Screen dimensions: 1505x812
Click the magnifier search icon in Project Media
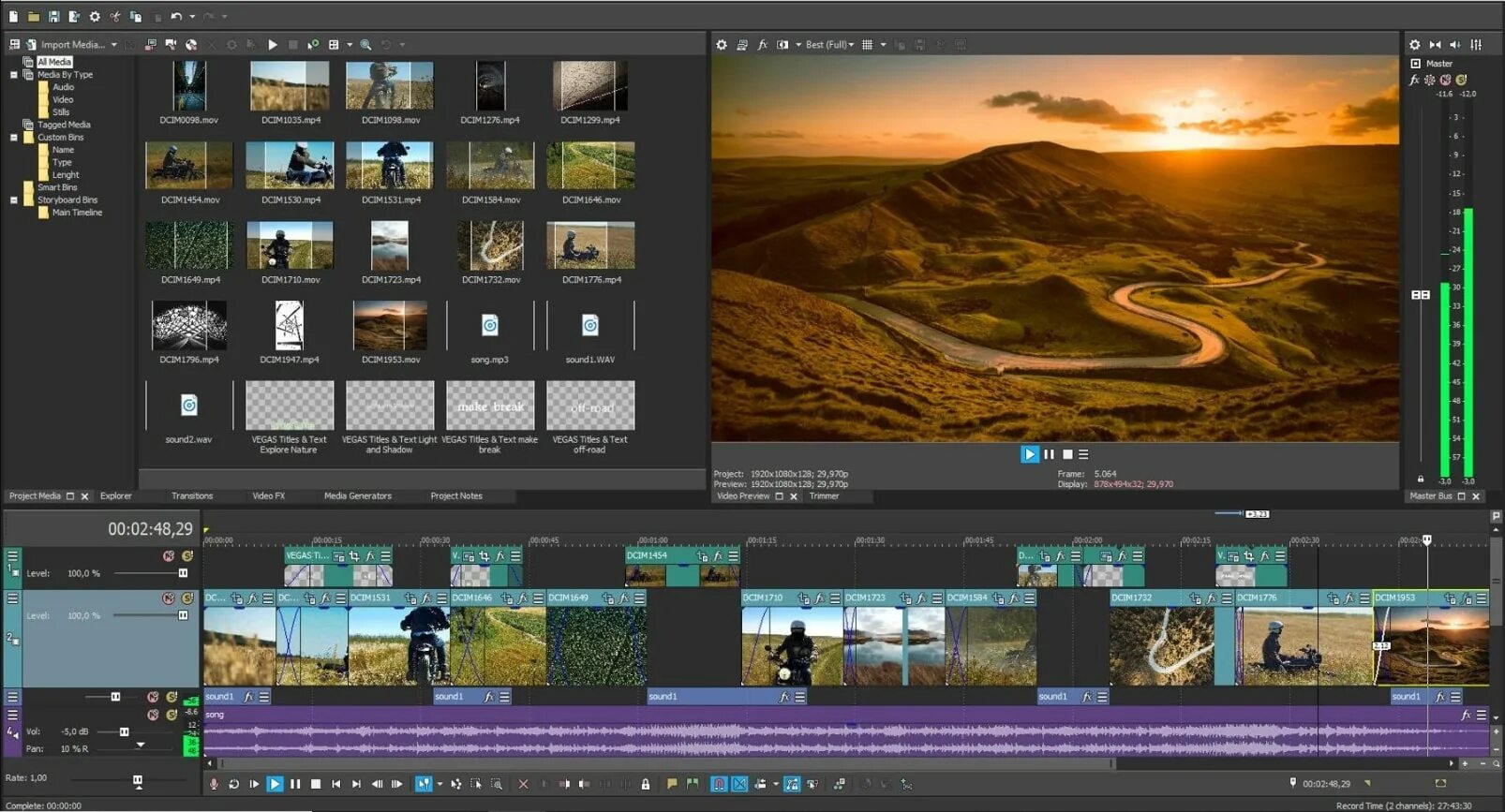365,44
